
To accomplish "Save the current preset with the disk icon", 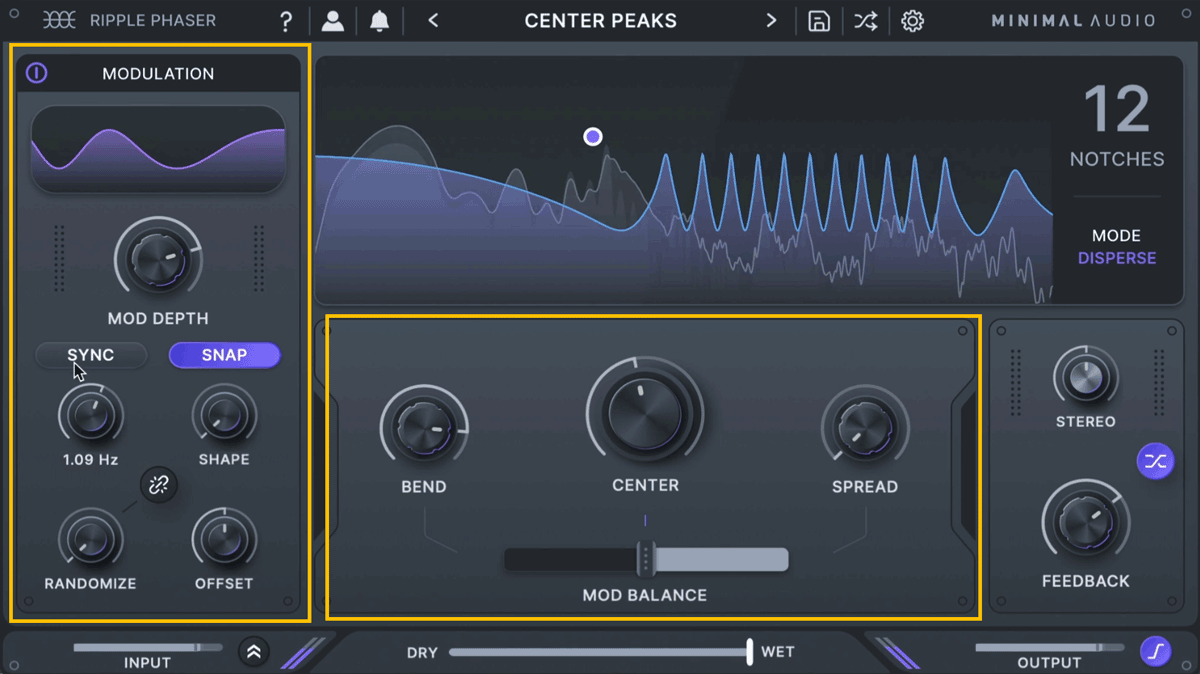I will point(818,20).
